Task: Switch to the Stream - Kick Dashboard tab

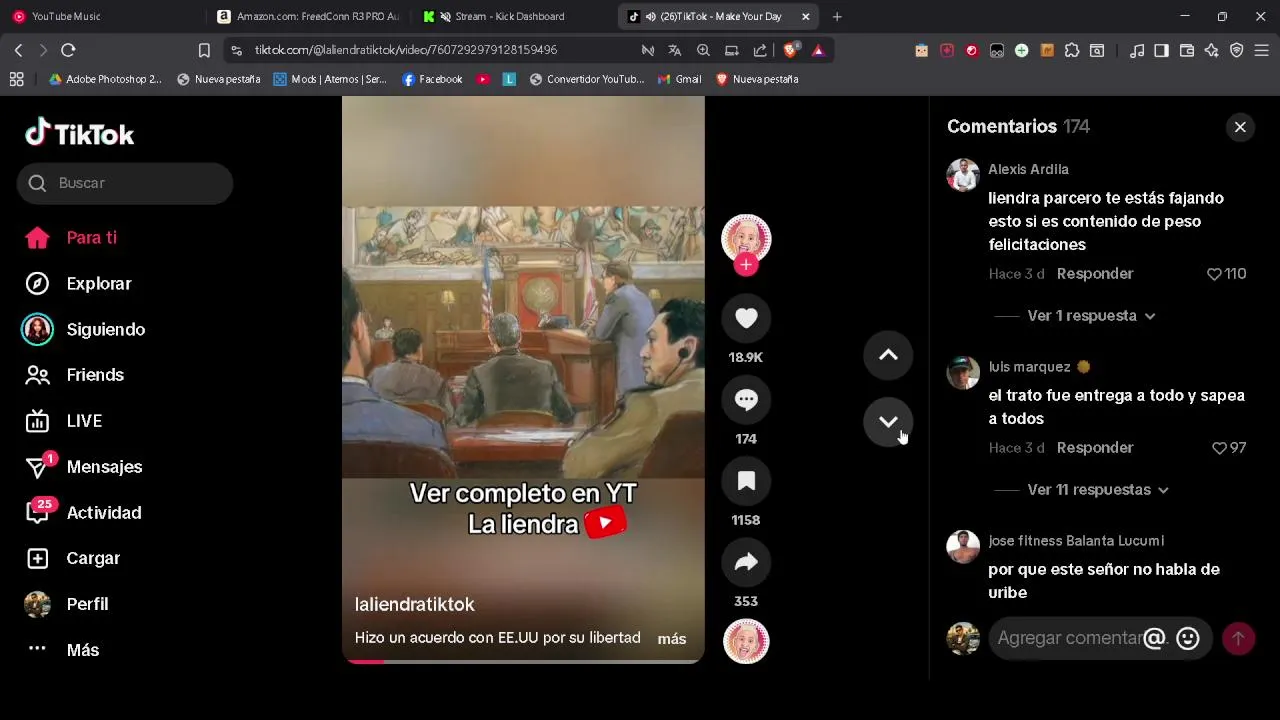Action: [510, 16]
